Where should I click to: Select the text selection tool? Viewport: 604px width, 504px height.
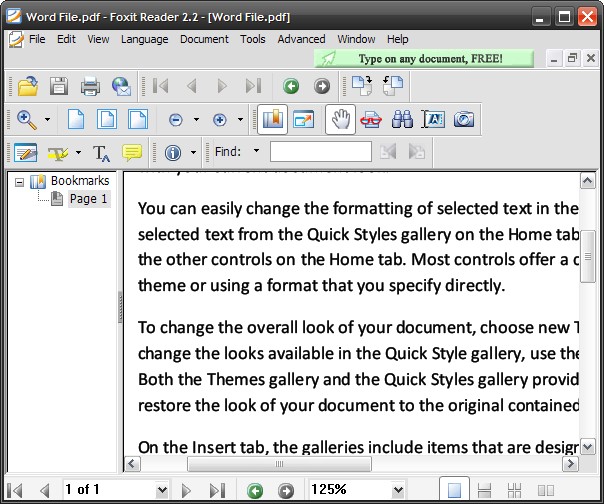coord(433,119)
